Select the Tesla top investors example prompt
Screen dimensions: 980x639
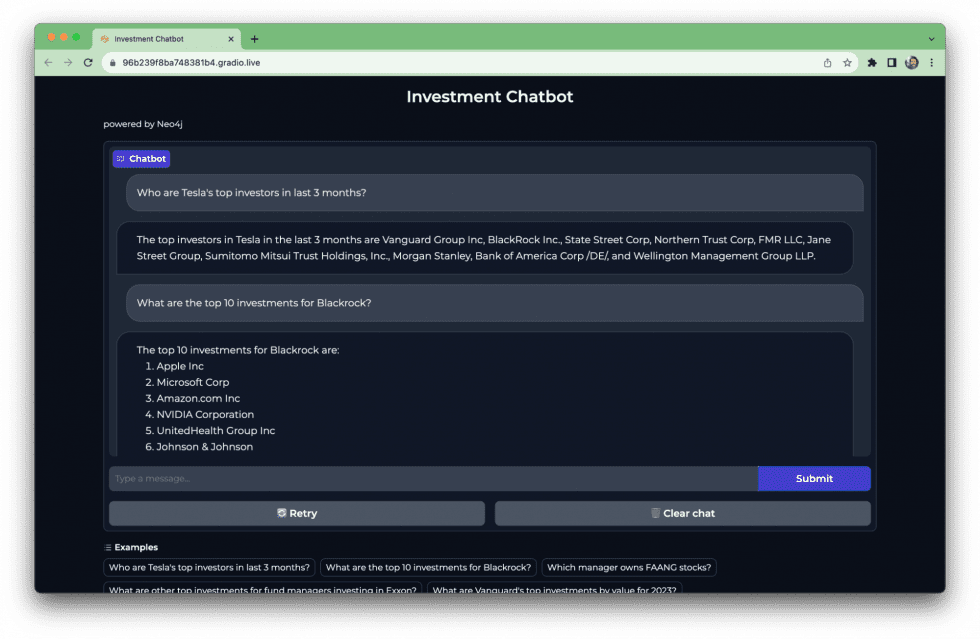point(209,567)
